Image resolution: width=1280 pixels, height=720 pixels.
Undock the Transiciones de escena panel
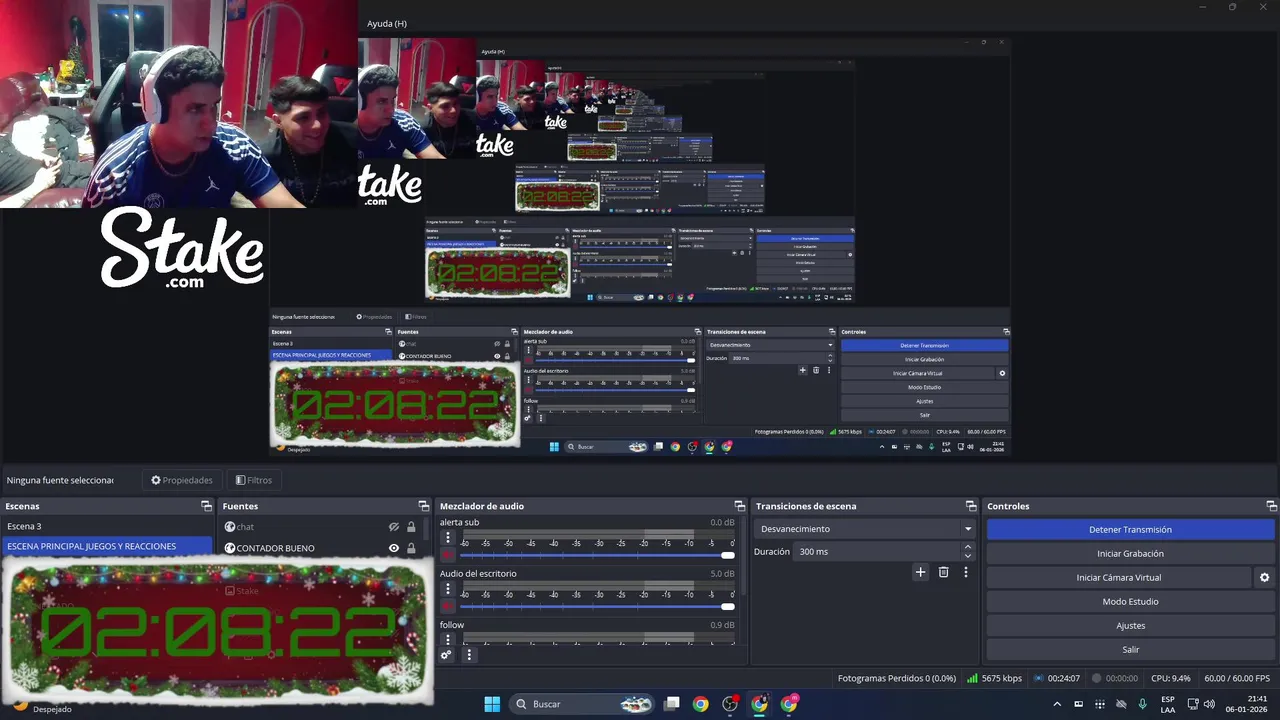click(x=970, y=506)
